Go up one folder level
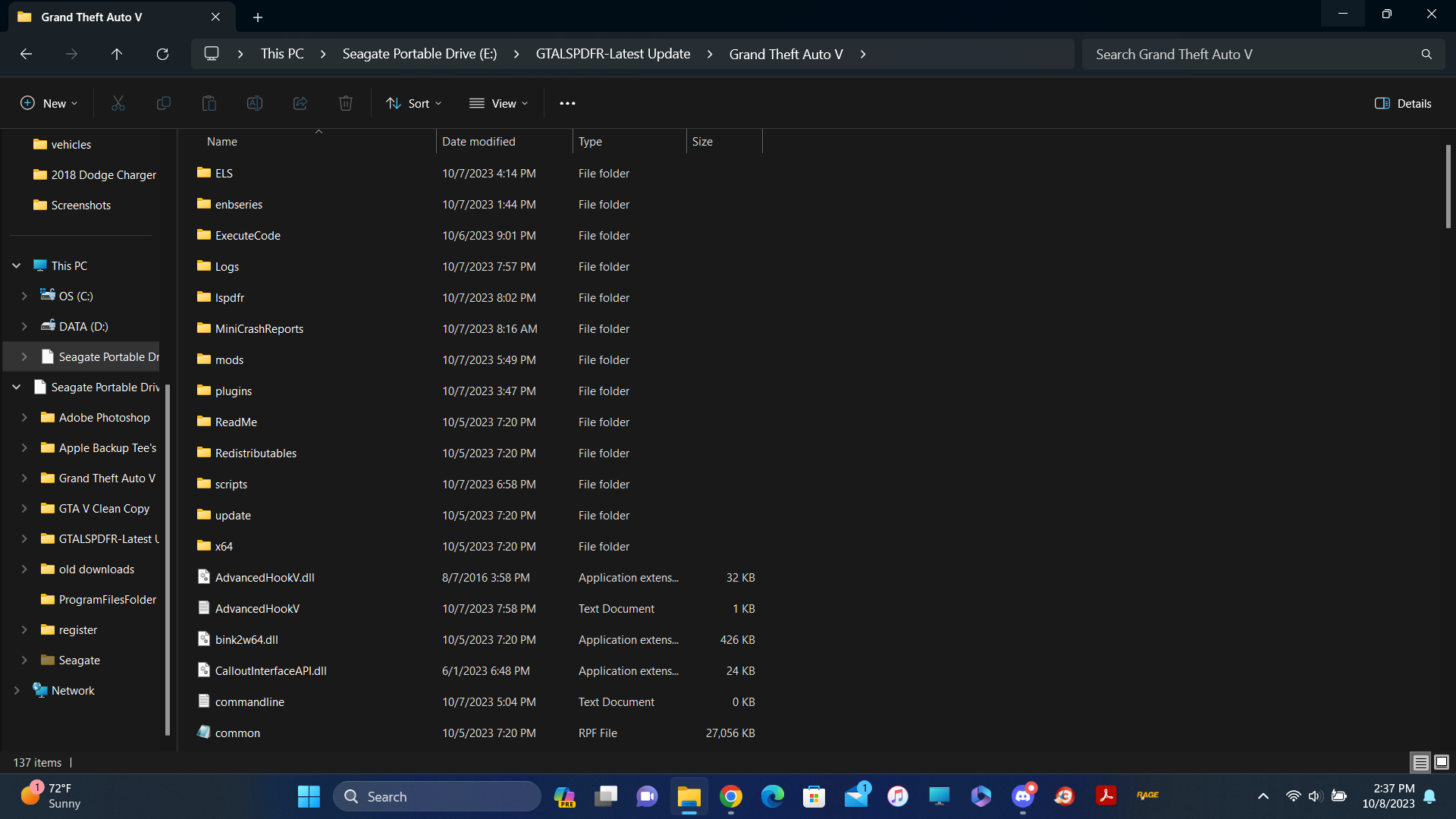The width and height of the screenshot is (1456, 819). [x=117, y=55]
